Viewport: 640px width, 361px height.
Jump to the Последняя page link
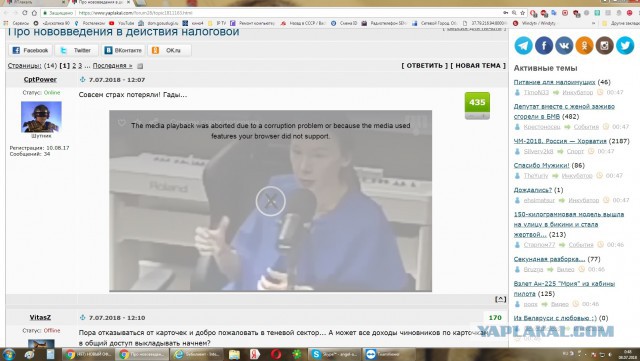click(112, 65)
